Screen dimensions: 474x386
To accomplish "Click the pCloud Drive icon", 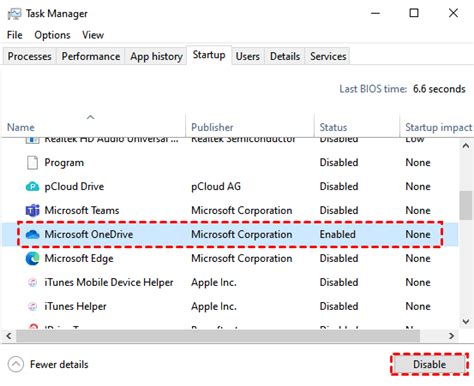I will (32, 186).
